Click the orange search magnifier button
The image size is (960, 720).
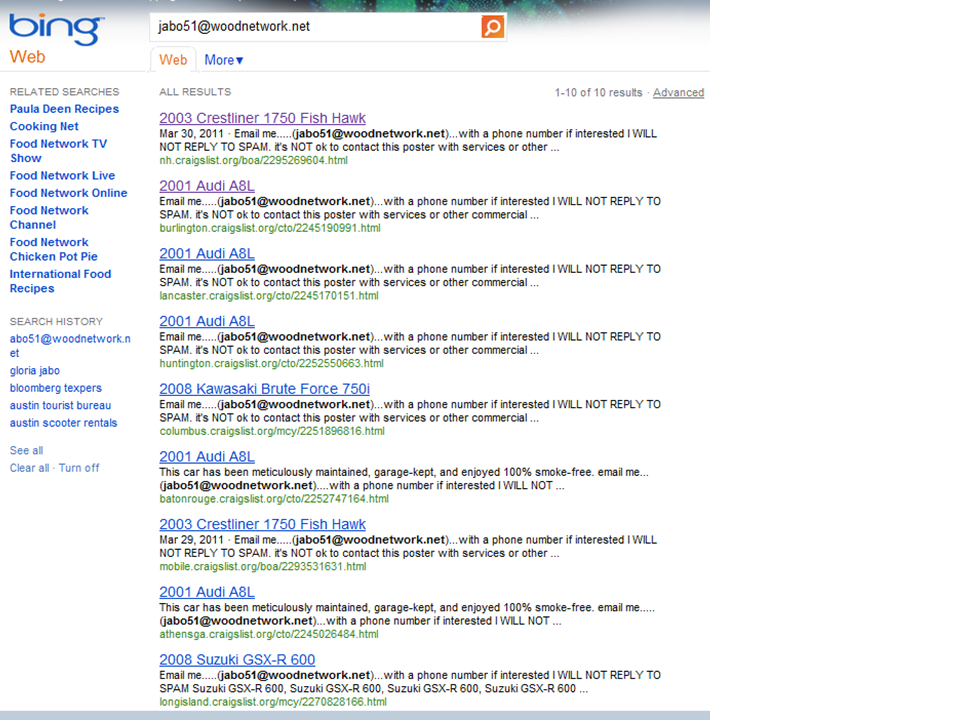493,27
